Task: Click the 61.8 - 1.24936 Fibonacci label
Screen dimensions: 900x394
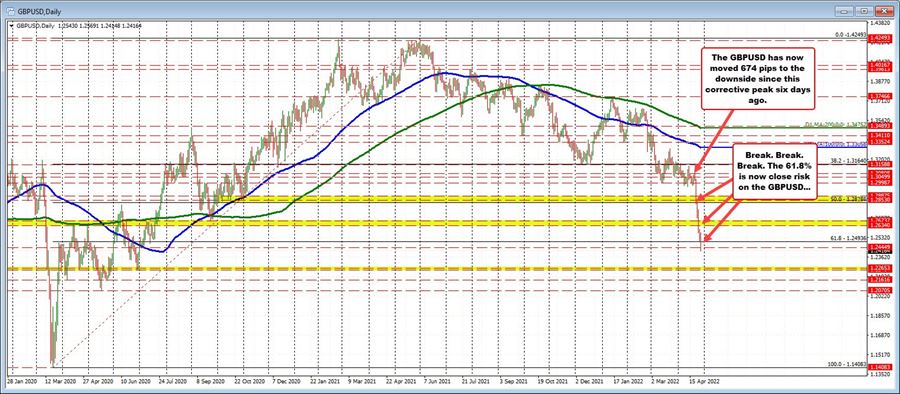Action: [x=848, y=237]
